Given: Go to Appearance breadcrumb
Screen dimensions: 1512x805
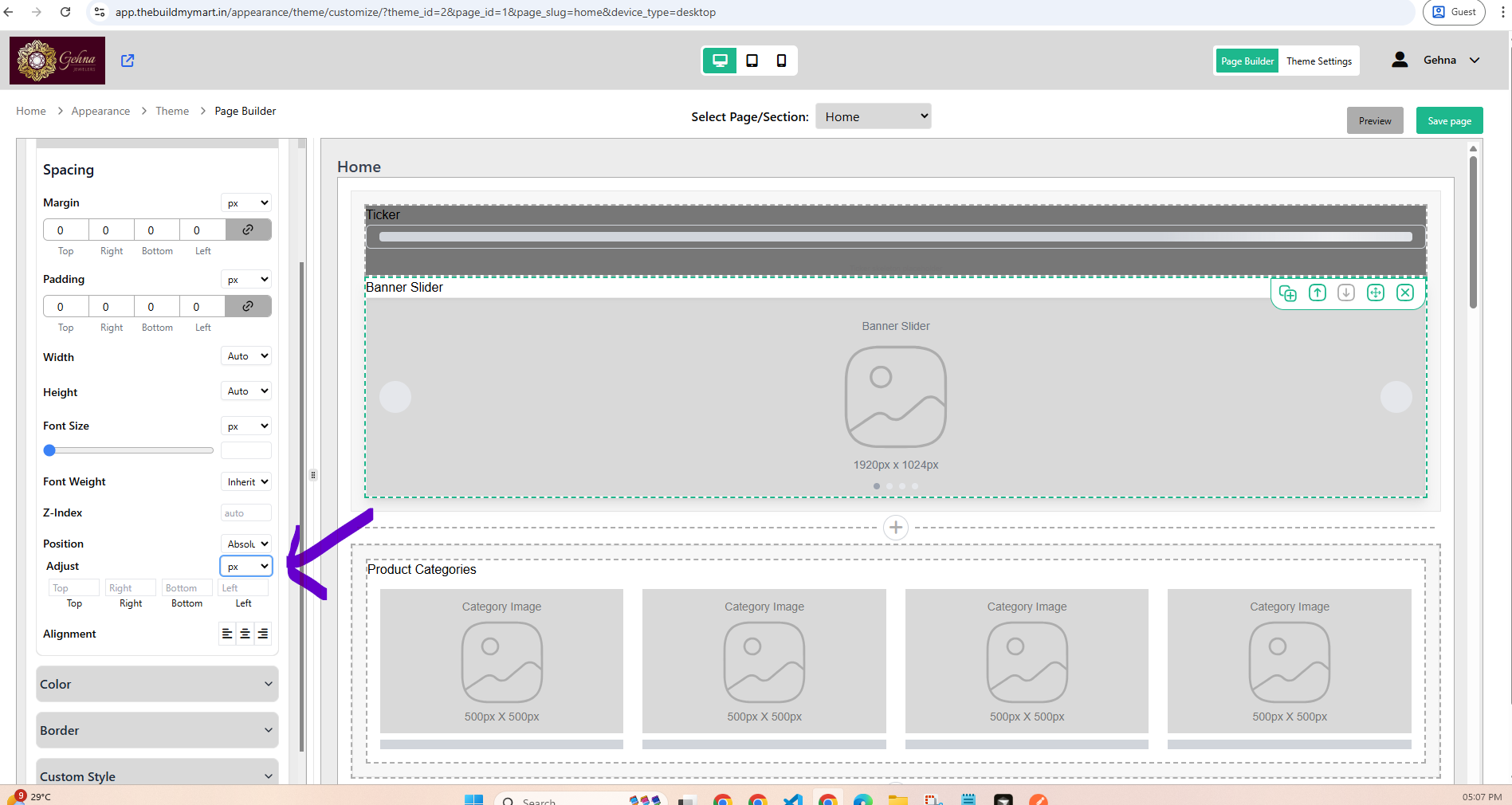Looking at the screenshot, I should [x=100, y=111].
